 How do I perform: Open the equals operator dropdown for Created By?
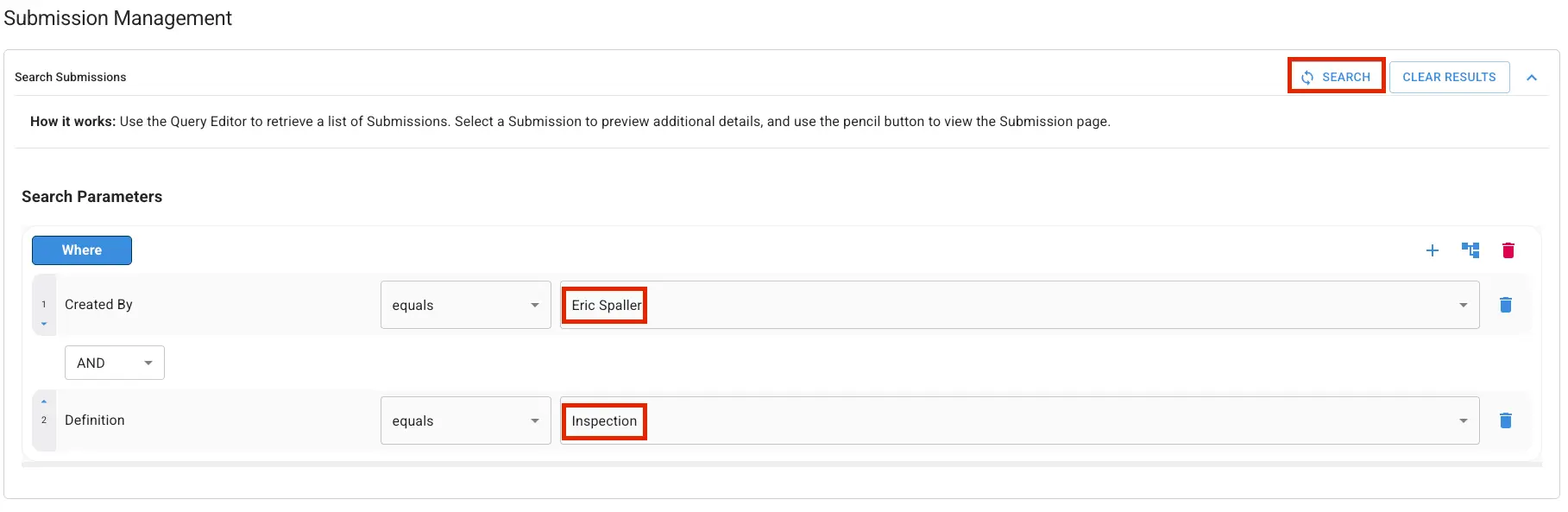coord(534,305)
